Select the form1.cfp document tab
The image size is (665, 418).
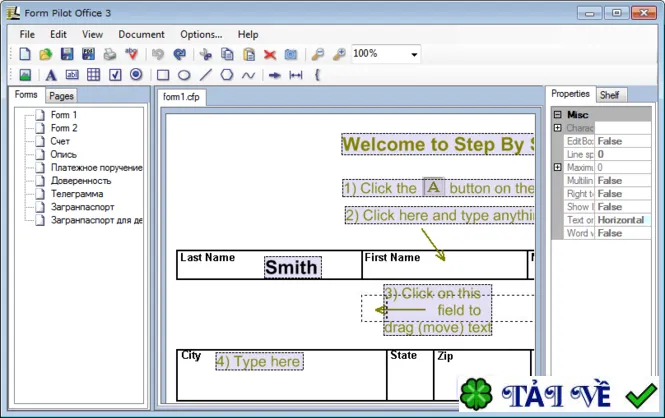[x=181, y=97]
